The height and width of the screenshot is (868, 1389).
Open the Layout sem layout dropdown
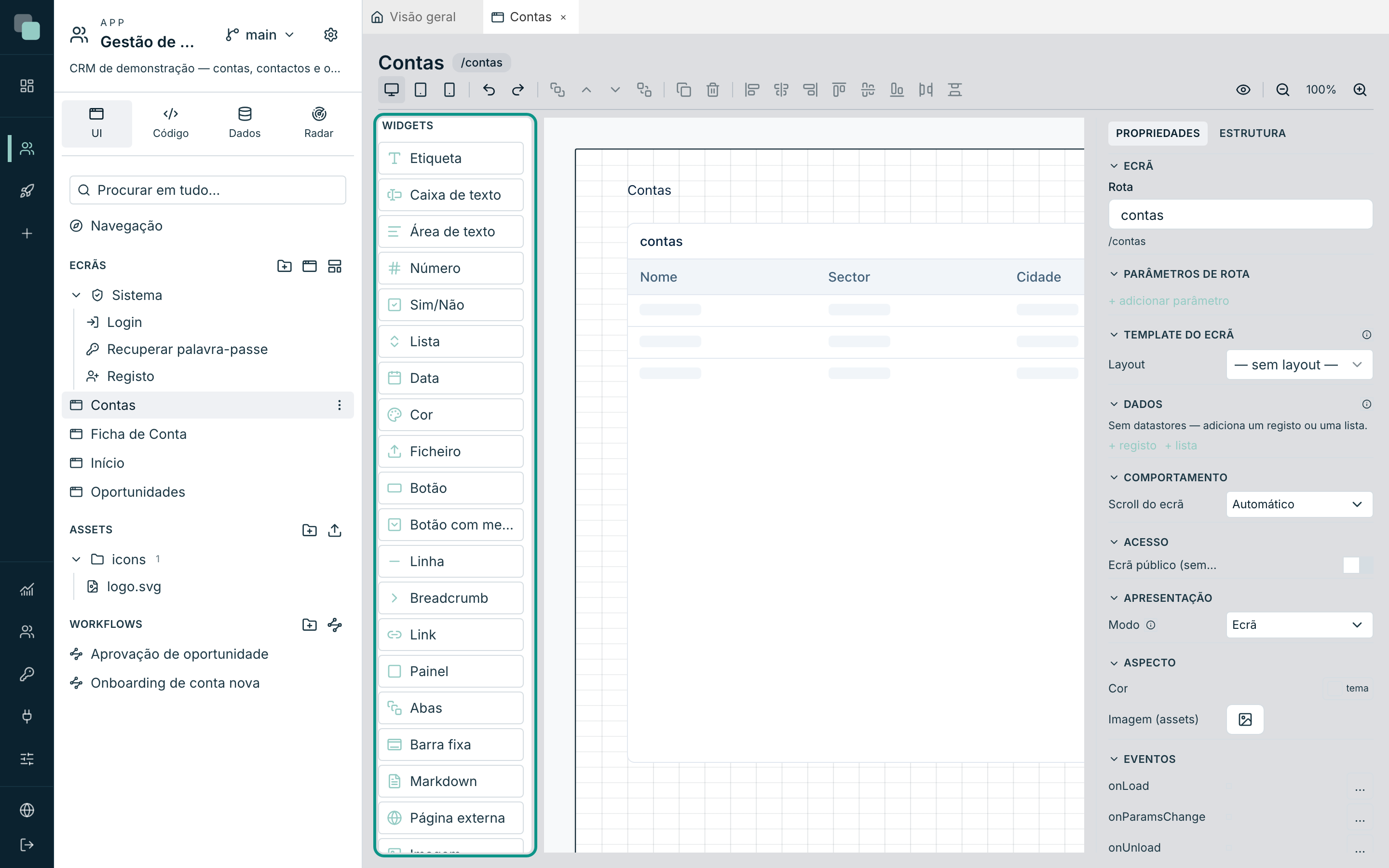tap(1299, 365)
